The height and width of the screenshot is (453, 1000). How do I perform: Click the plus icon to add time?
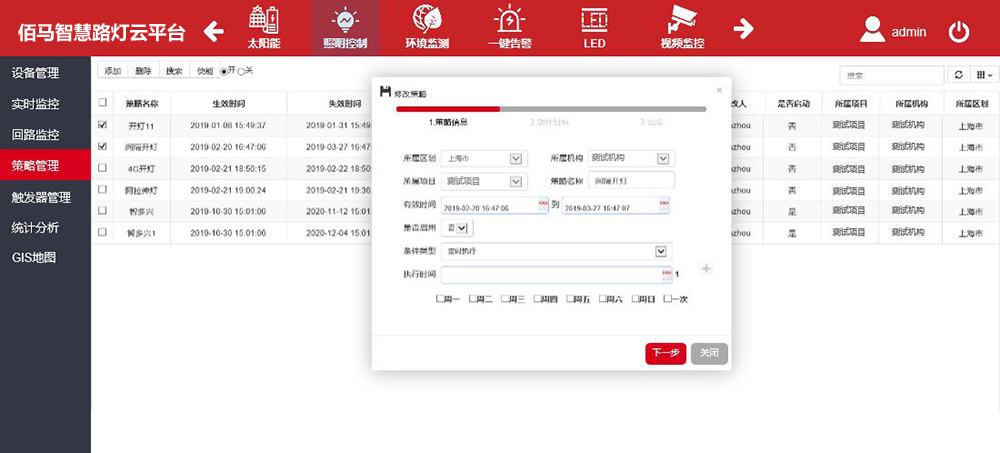click(x=706, y=269)
